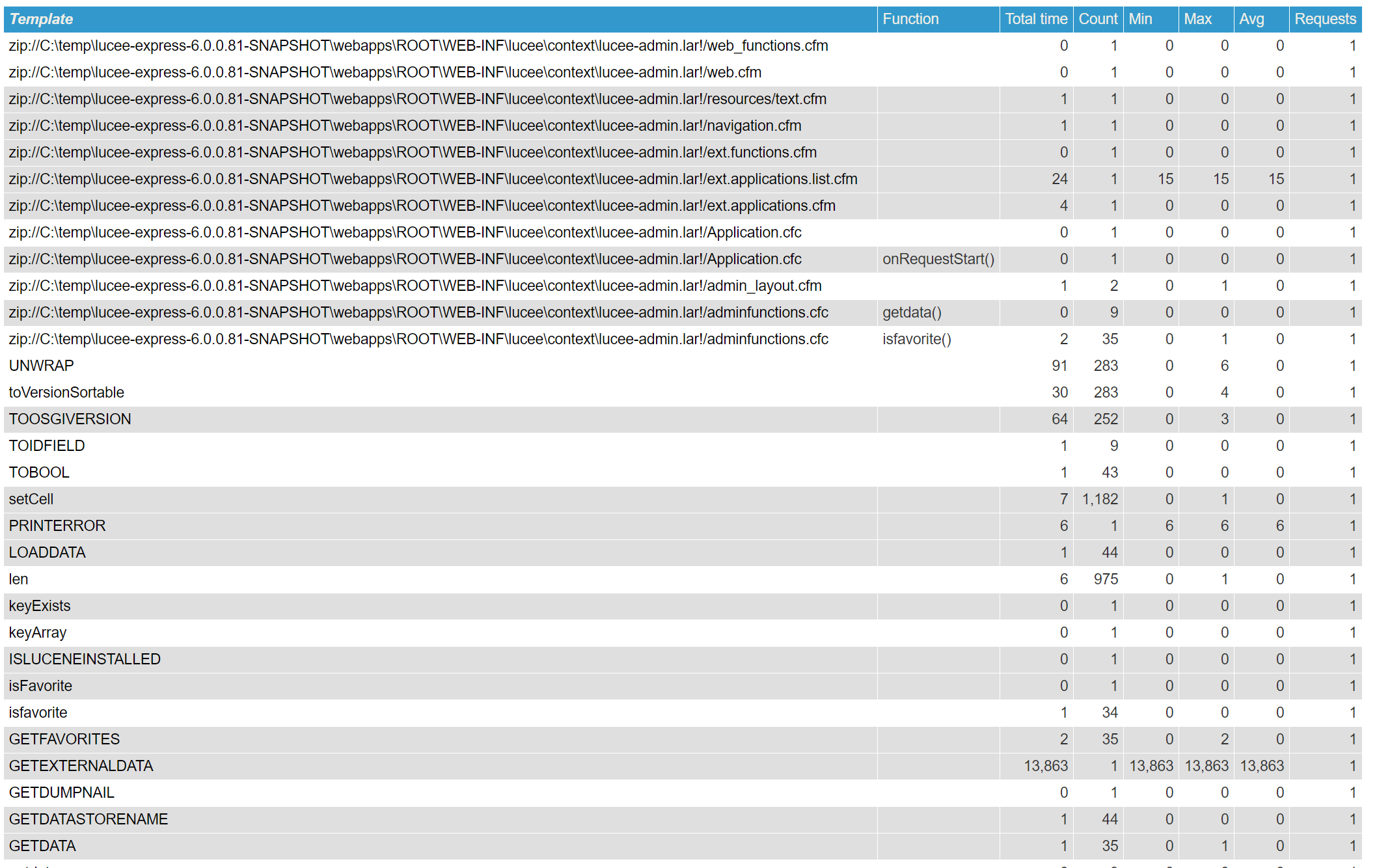Click the getdata() function cell
Image resolution: width=1377 pixels, height=868 pixels.
coord(912,312)
